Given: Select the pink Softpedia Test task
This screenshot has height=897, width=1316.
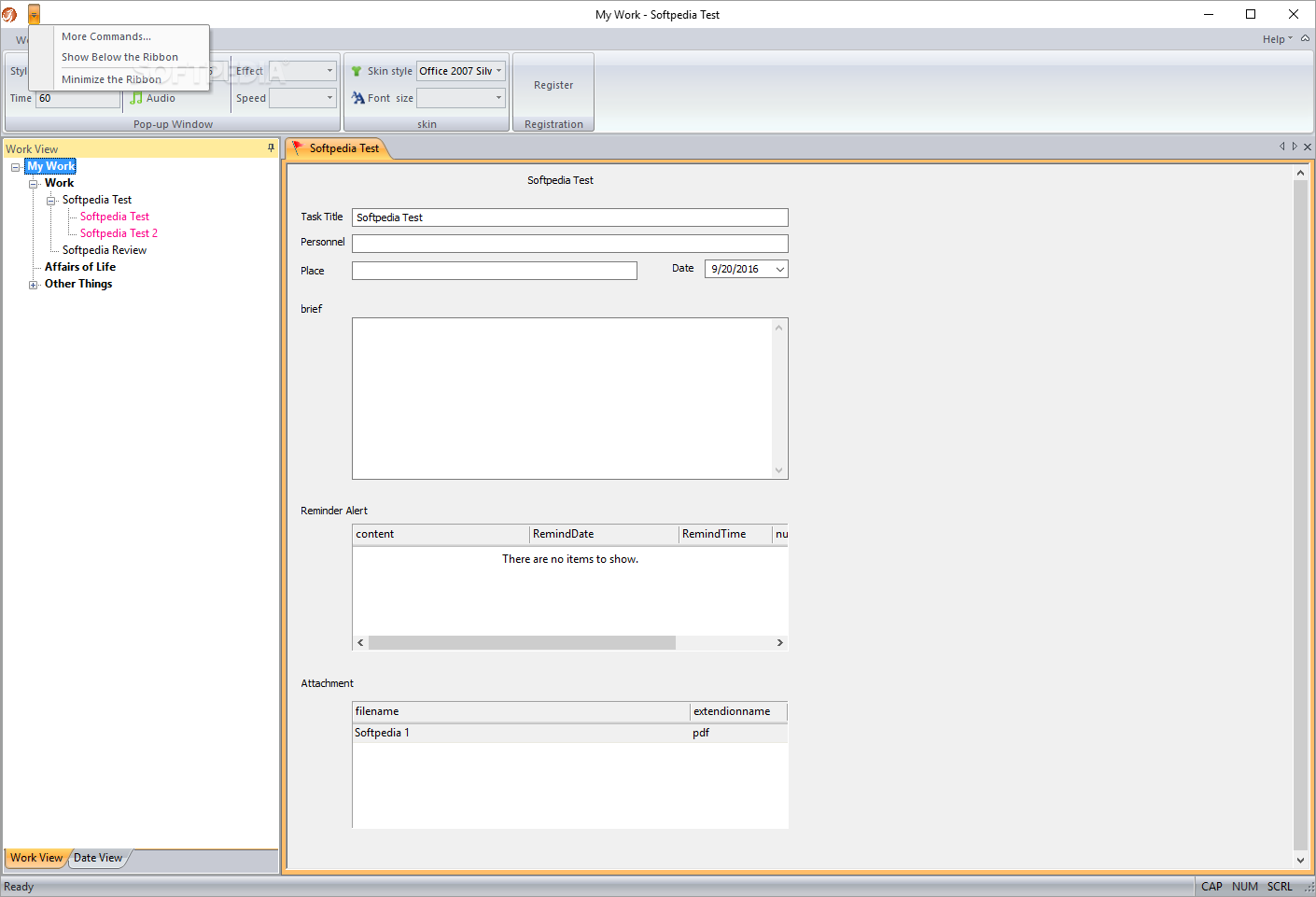Looking at the screenshot, I should pyautogui.click(x=115, y=217).
